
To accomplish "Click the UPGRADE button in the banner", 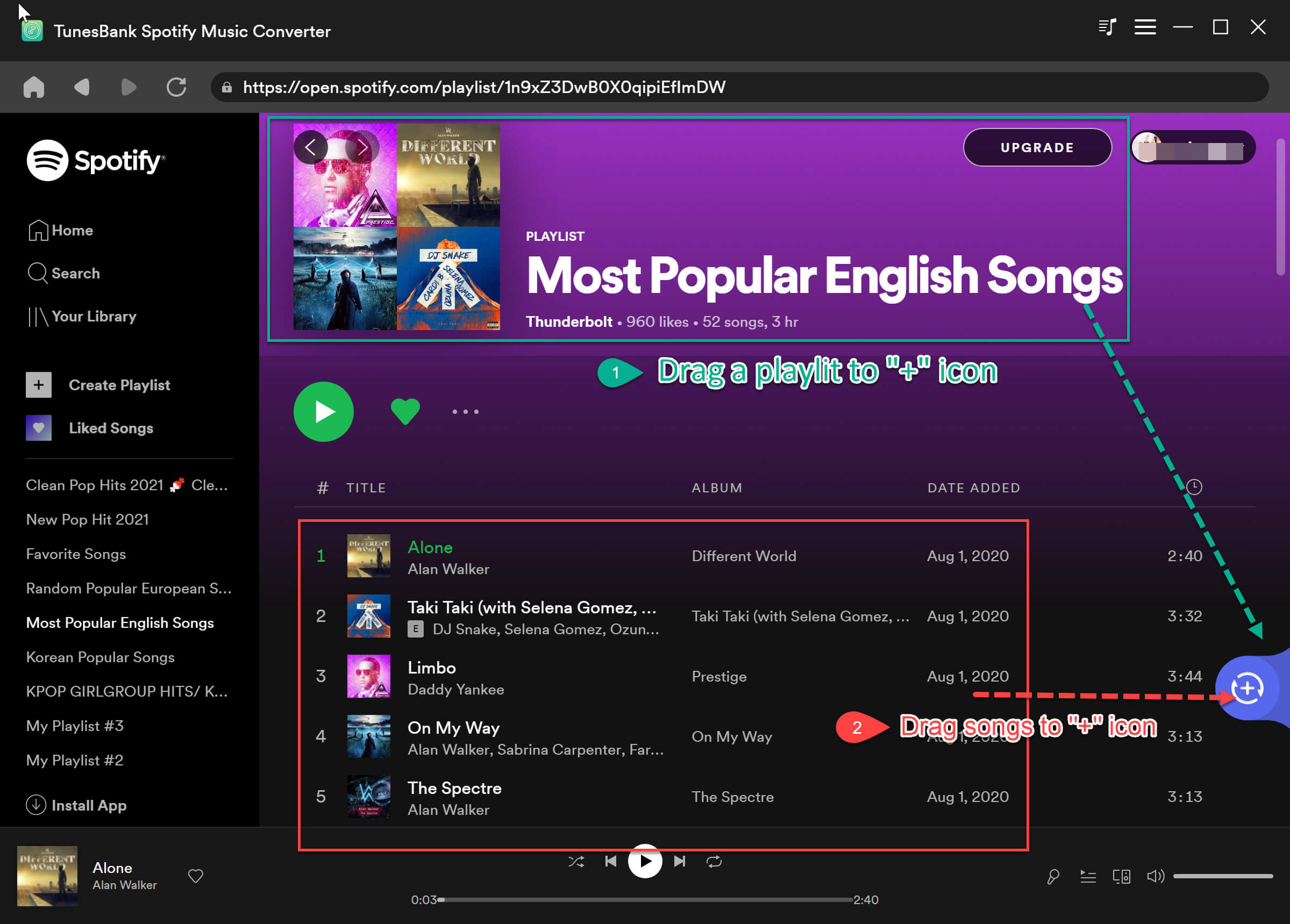I will click(1037, 147).
